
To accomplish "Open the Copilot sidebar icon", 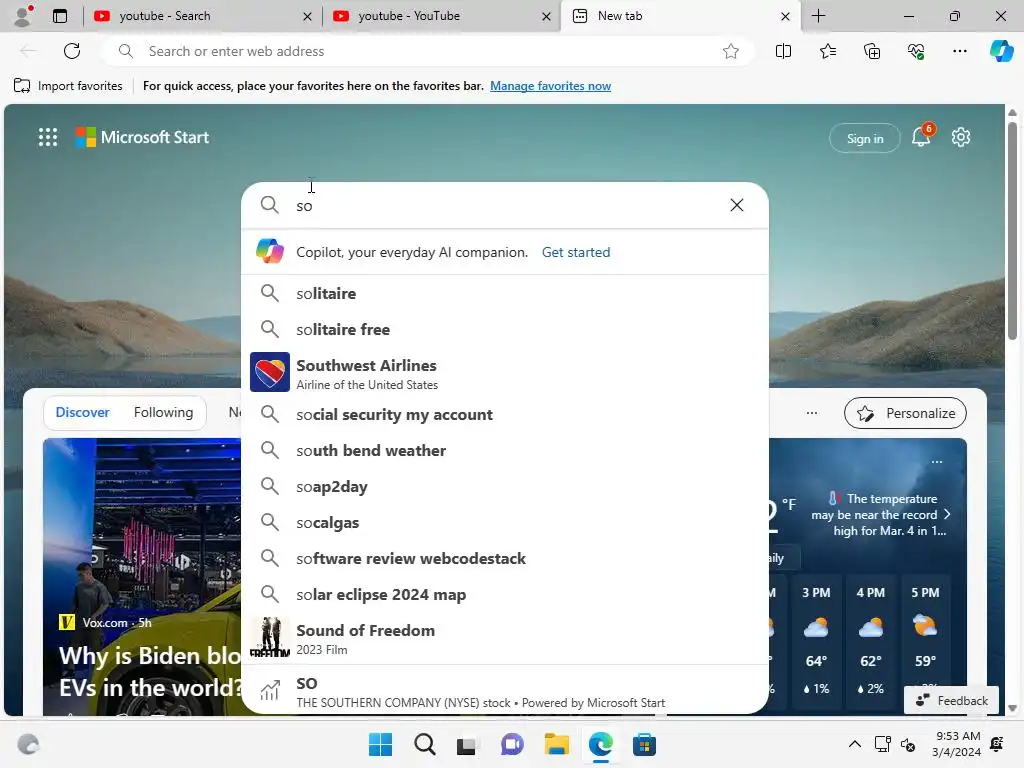I will click(x=1002, y=51).
